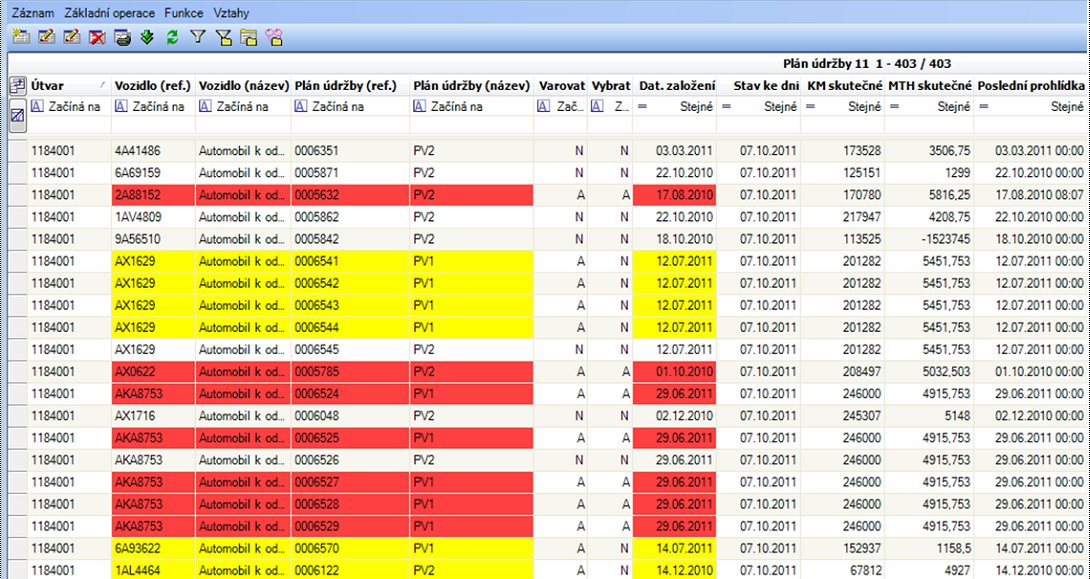The height and width of the screenshot is (579, 1090).
Task: Open filter operator 'Začíná na' under Plán údržby (název)
Action: coord(472,107)
